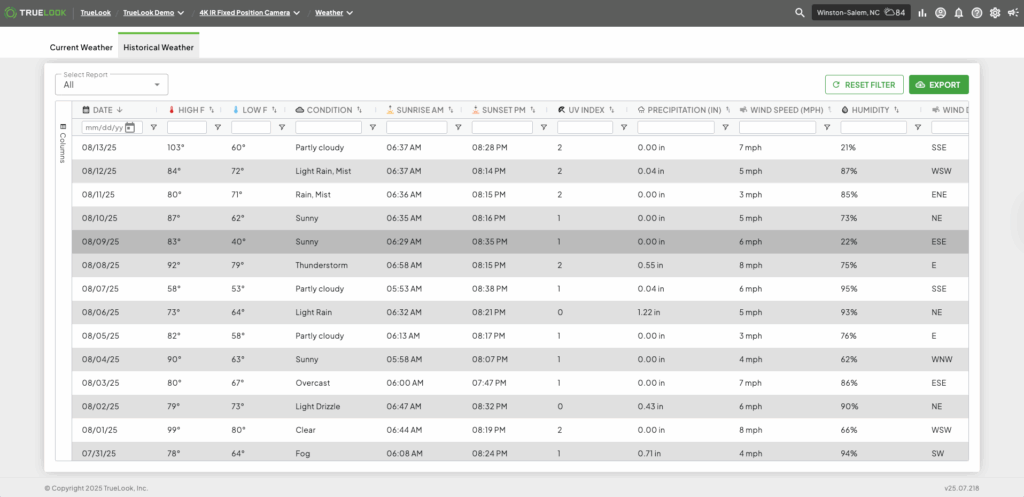Viewport: 1024px width, 497px height.
Task: Sort by the Sunrise AM column header
Action: pyautogui.click(x=419, y=110)
